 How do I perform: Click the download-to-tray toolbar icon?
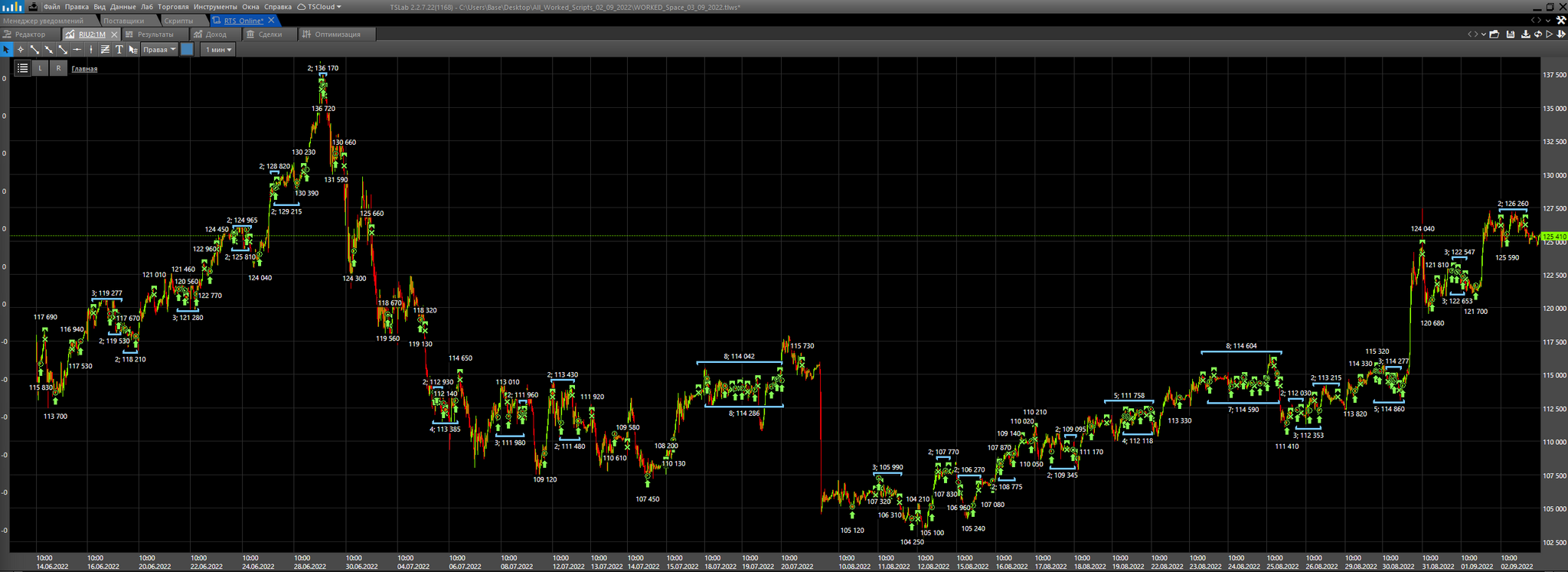1526,34
